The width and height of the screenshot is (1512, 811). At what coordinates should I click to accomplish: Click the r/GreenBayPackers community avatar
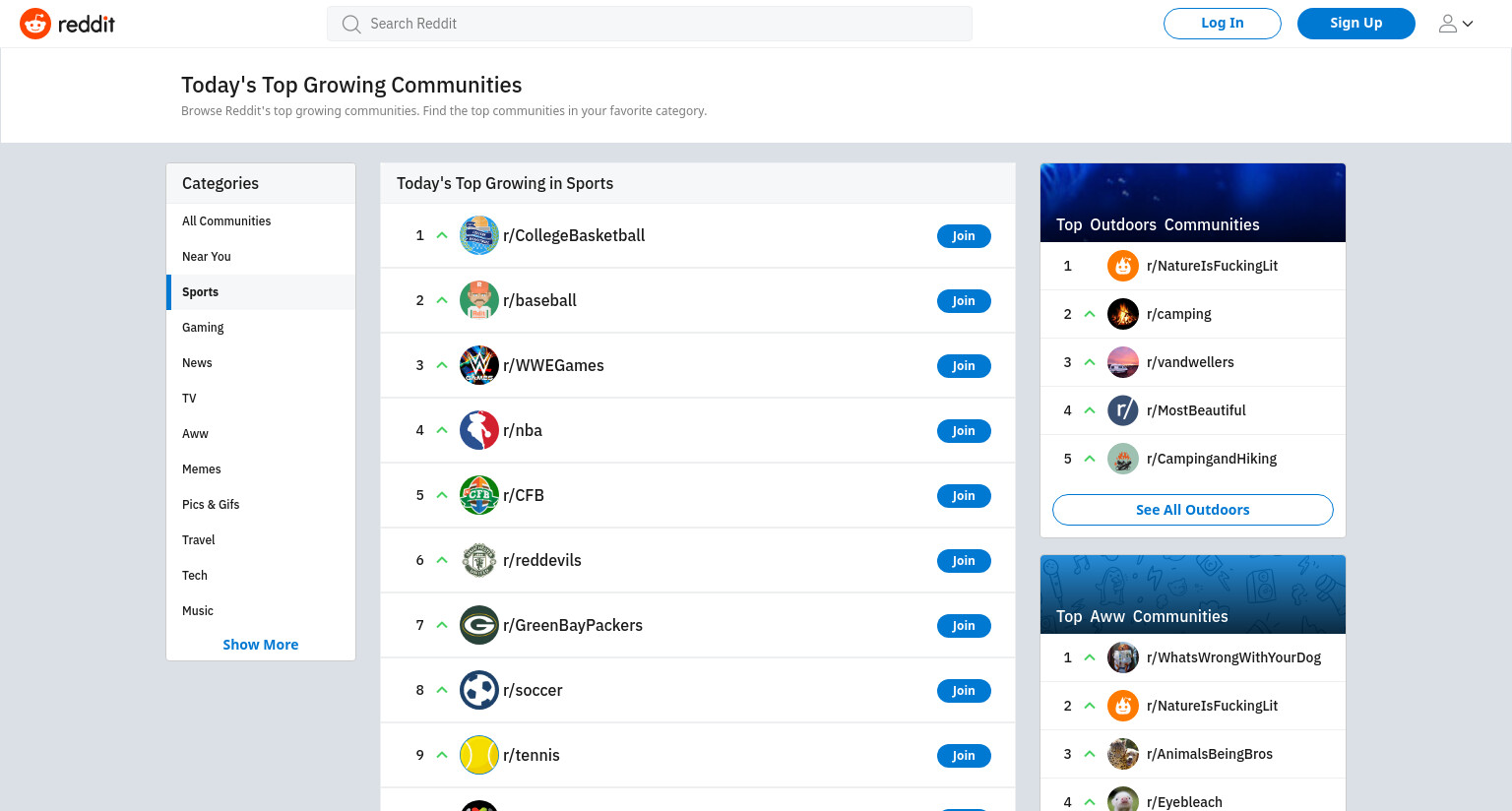pos(479,625)
